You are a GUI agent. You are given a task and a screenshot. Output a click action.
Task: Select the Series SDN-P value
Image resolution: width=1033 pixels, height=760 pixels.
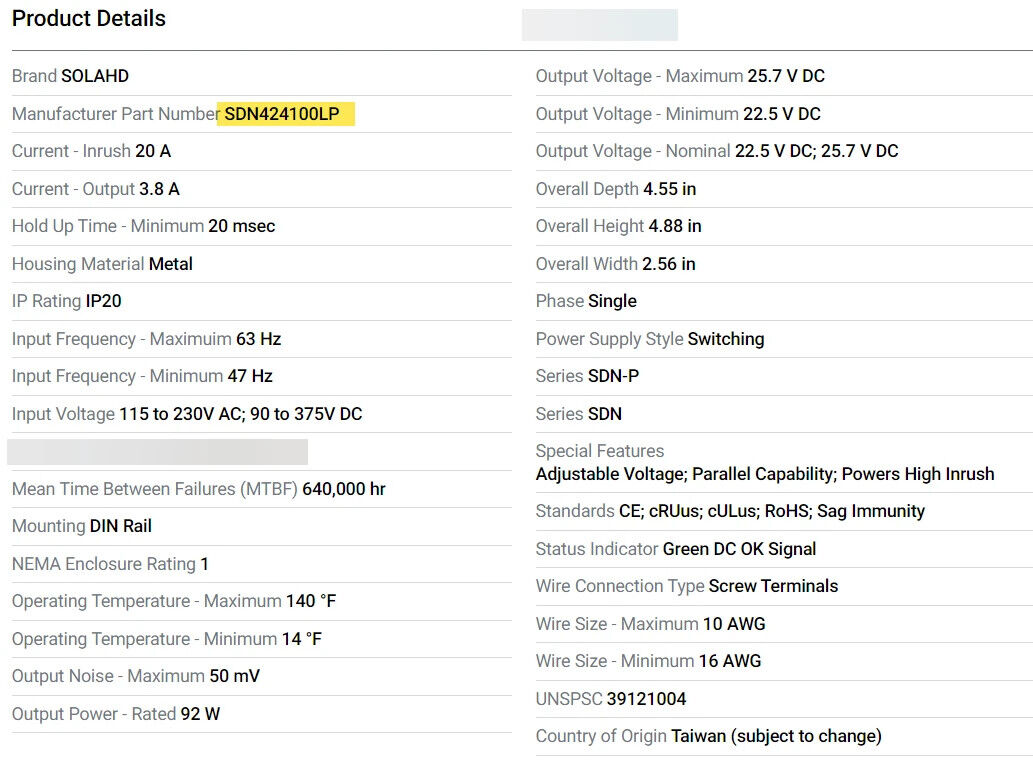pyautogui.click(x=613, y=376)
